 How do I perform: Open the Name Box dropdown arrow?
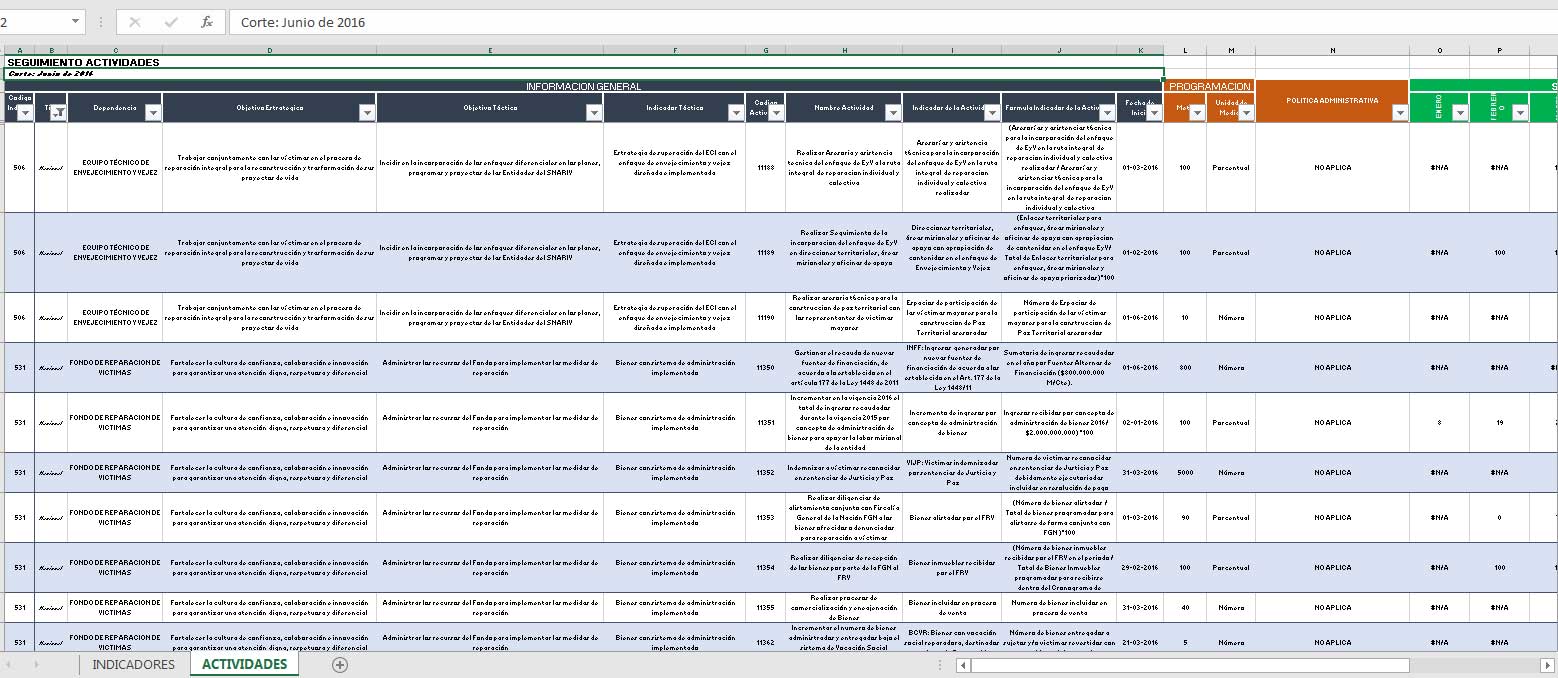(x=76, y=22)
